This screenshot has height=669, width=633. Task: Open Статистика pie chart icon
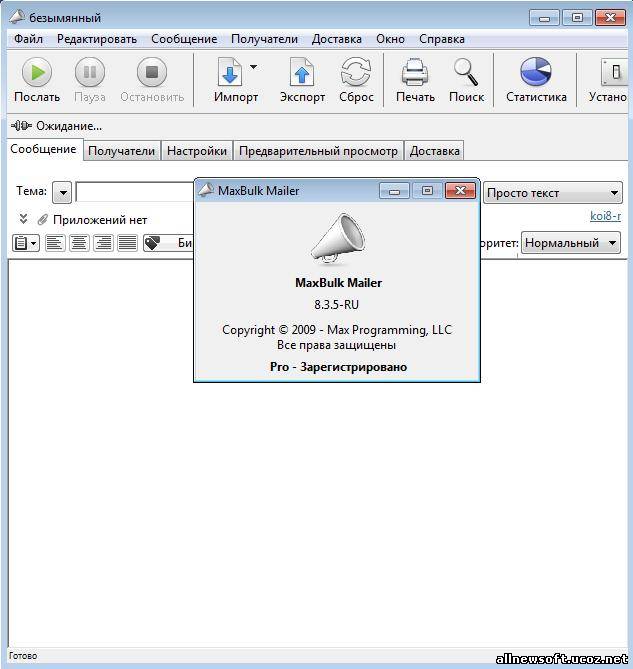(536, 72)
